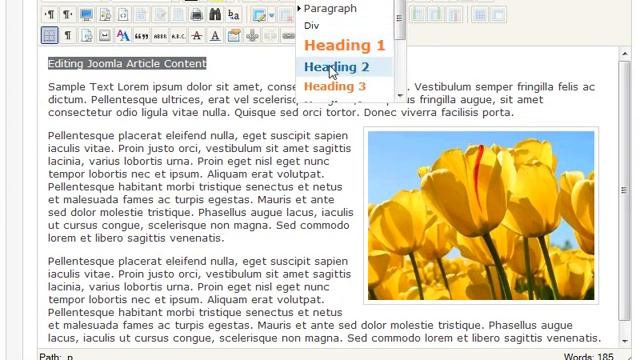Click the editor scrollbar up arrow

pyautogui.click(x=624, y=54)
